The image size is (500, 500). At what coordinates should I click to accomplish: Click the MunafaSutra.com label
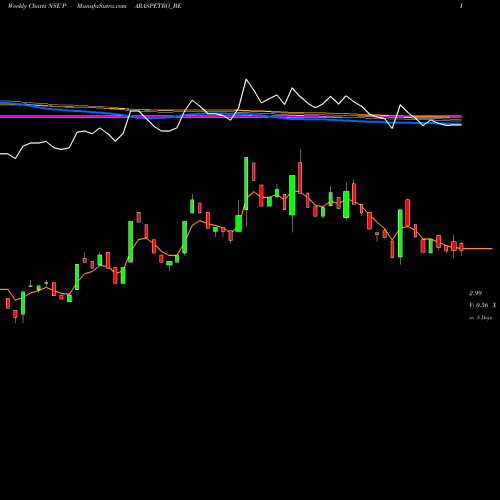click(102, 6)
